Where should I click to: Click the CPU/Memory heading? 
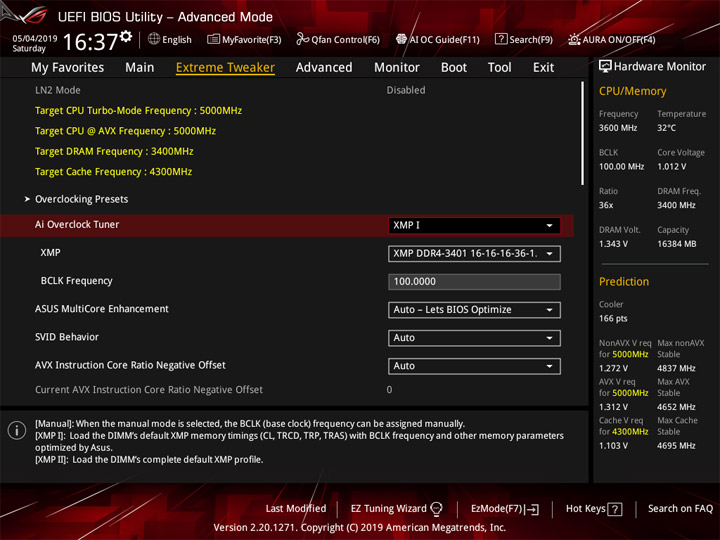pyautogui.click(x=632, y=91)
